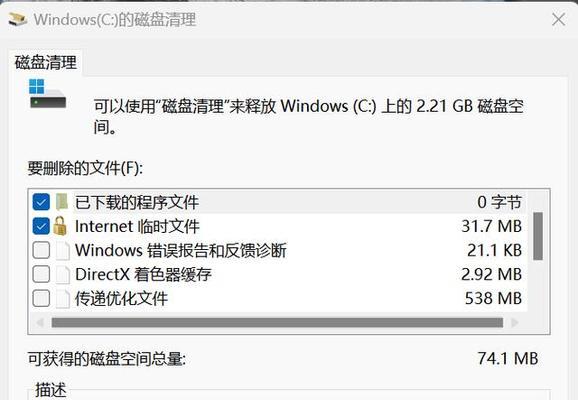Click the horizontal scrollbar left arrow
Image resolution: width=578 pixels, height=400 pixels.
(40, 323)
